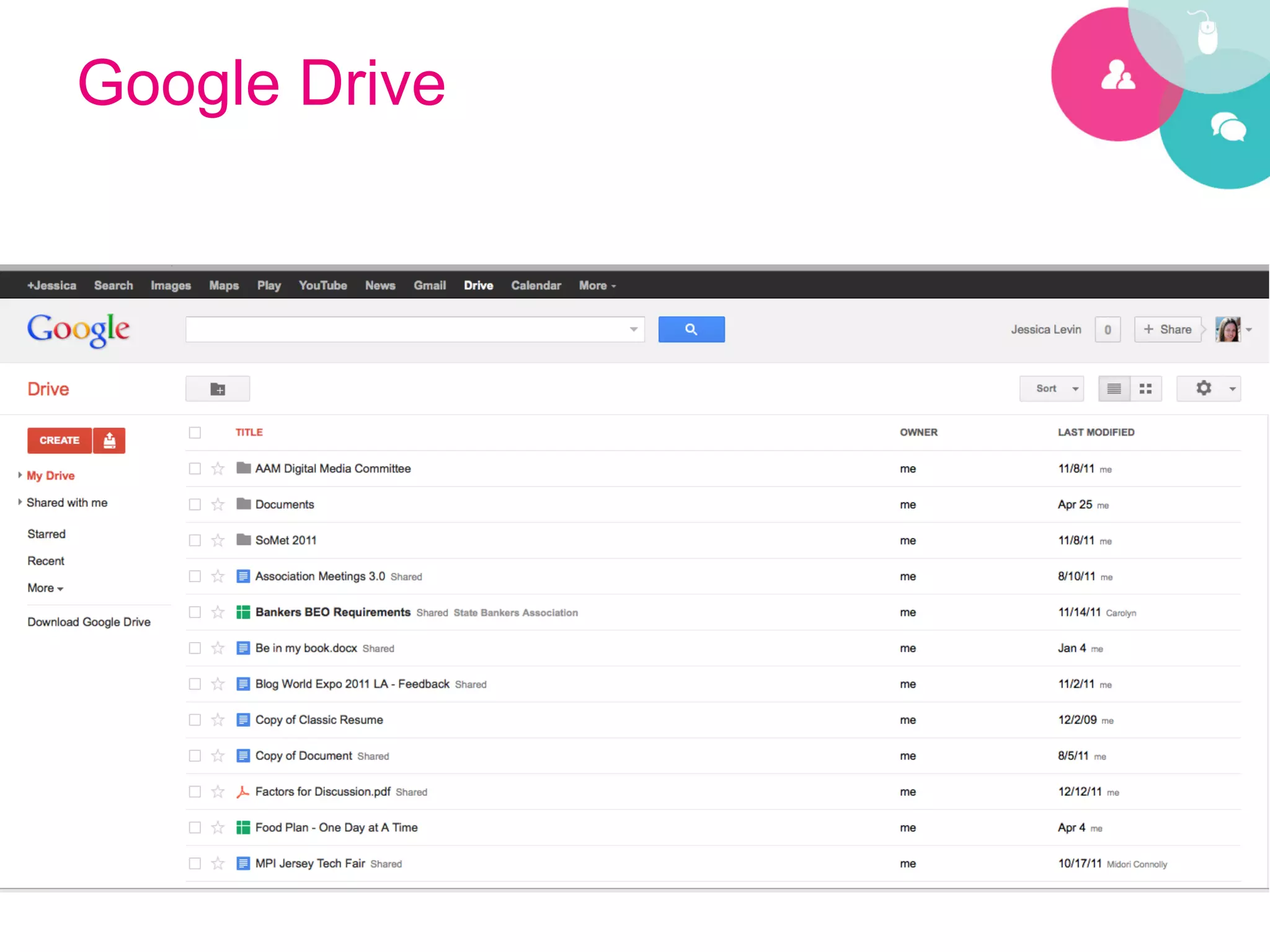Star the SoMet 2011 folder
Viewport: 1270px width, 952px height.
[218, 540]
